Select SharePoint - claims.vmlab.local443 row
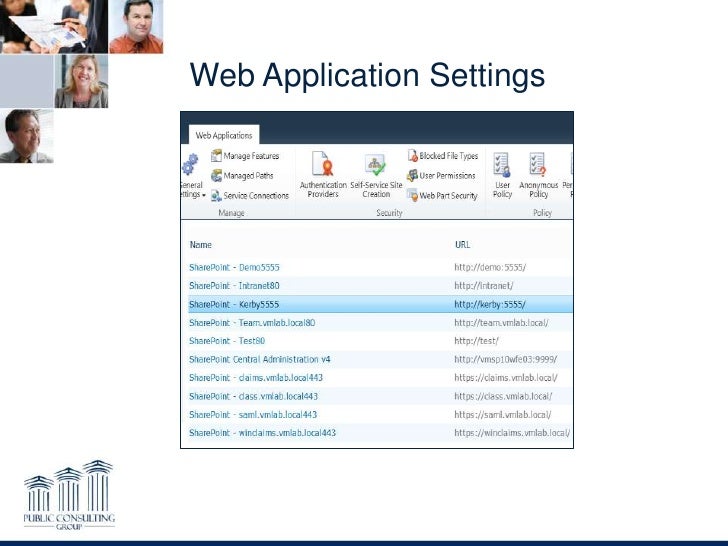 381,377
